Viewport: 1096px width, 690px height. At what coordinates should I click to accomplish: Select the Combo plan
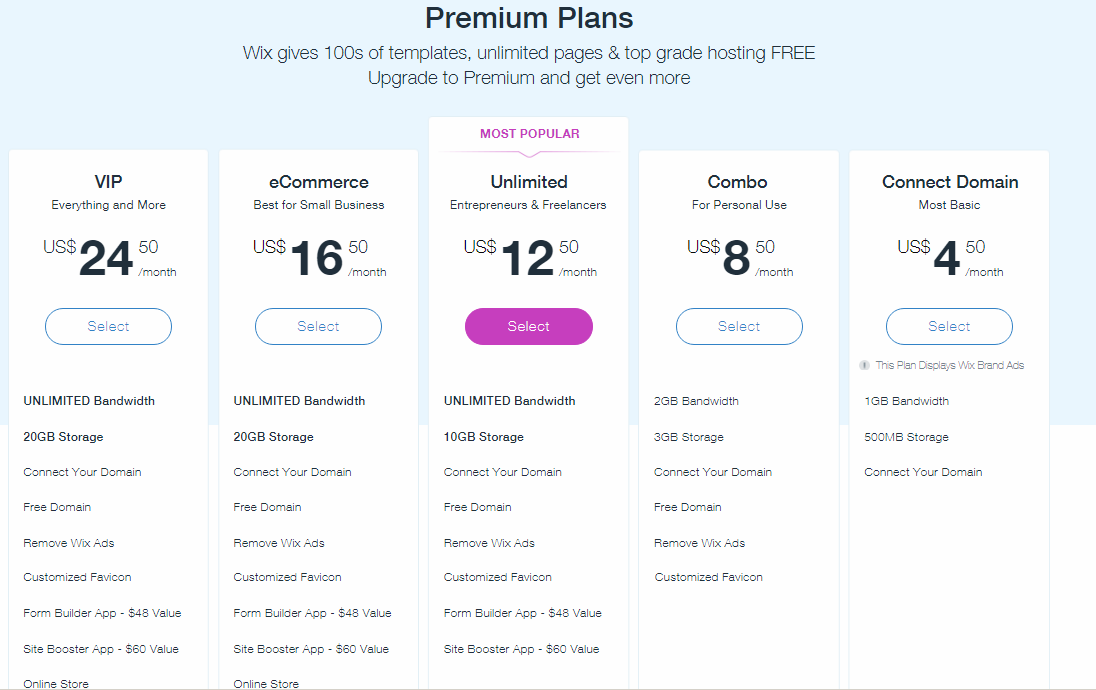[x=739, y=326]
